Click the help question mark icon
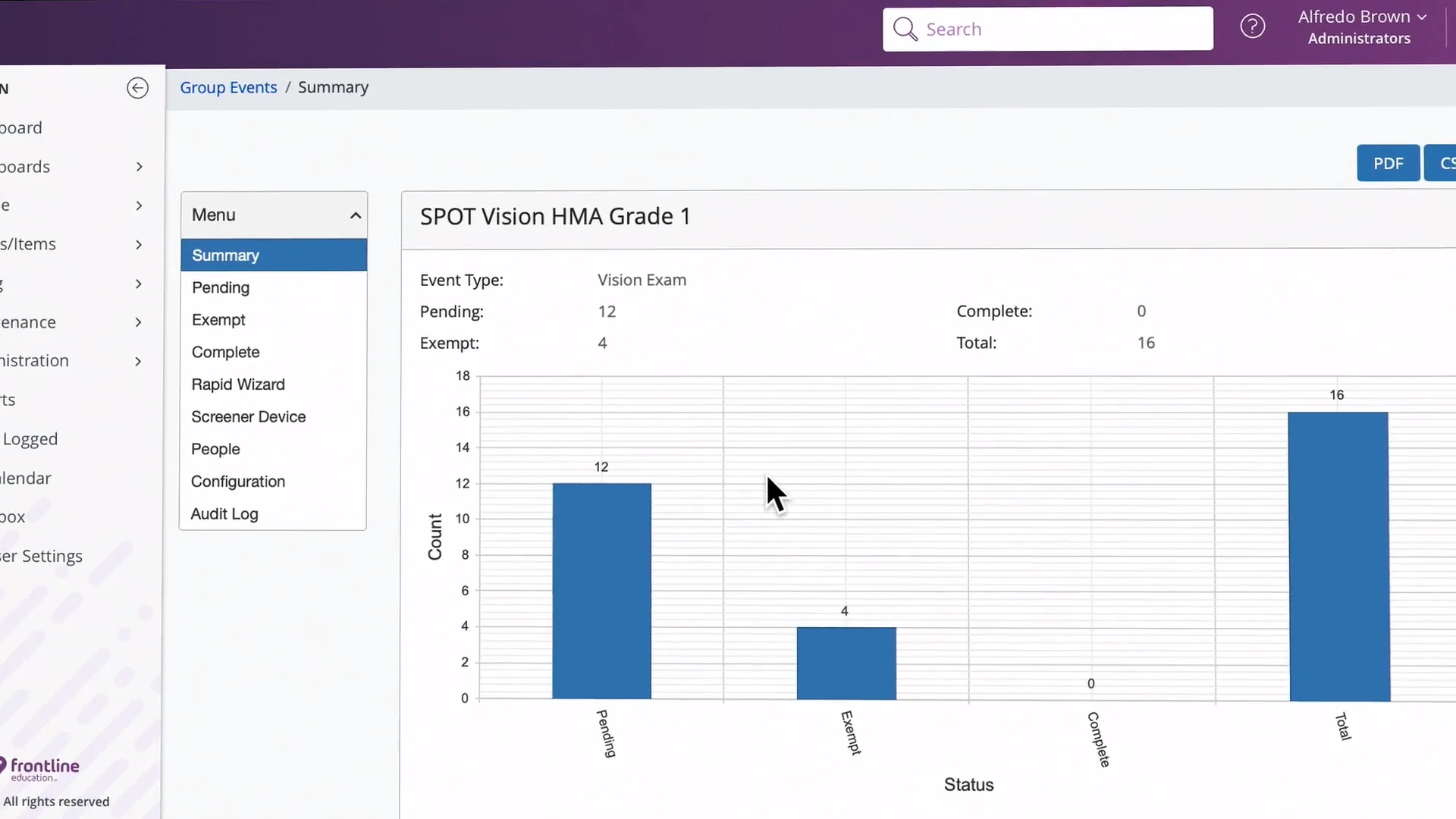The image size is (1456, 819). click(1252, 27)
